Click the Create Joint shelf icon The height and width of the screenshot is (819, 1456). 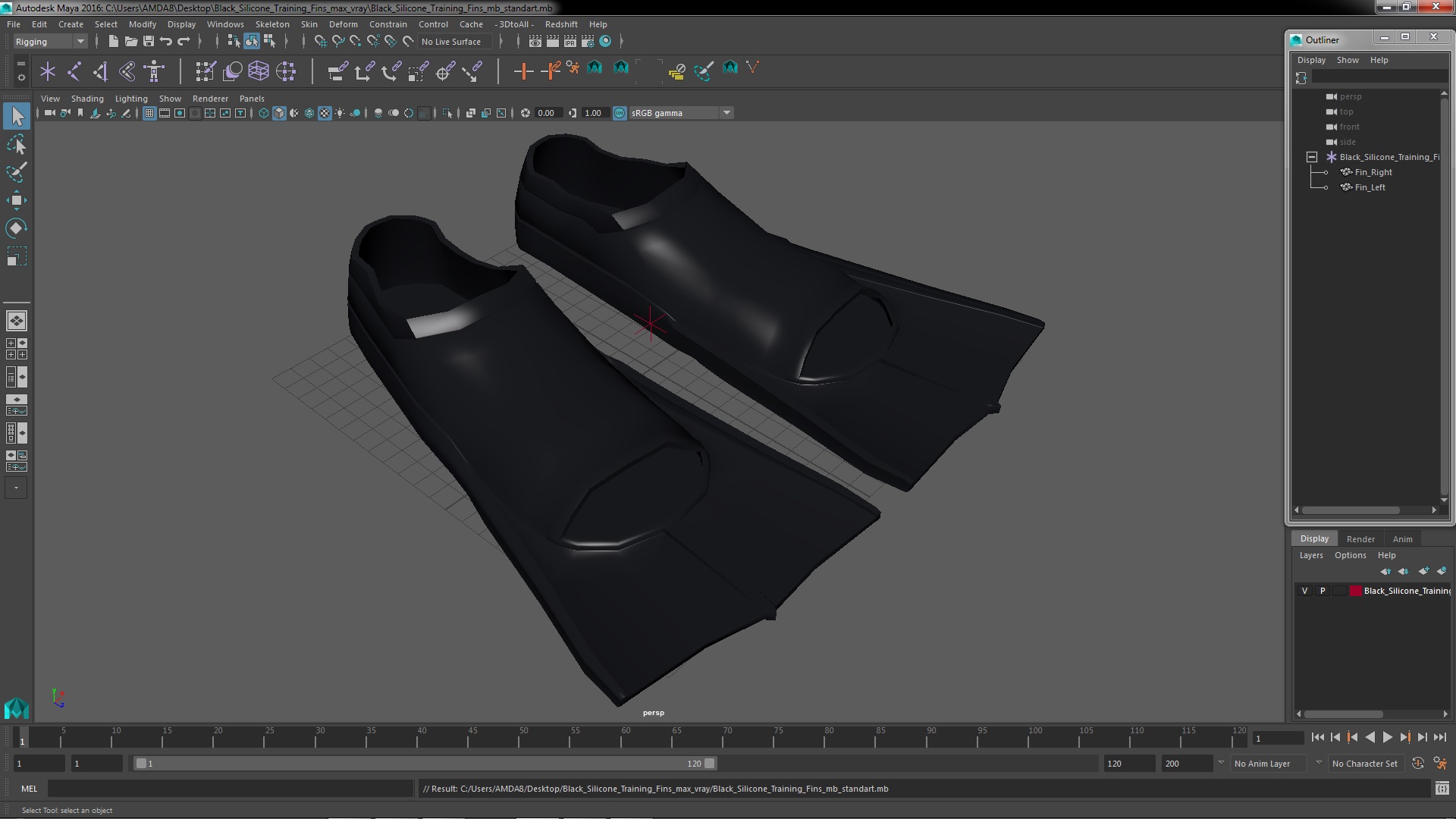click(74, 71)
